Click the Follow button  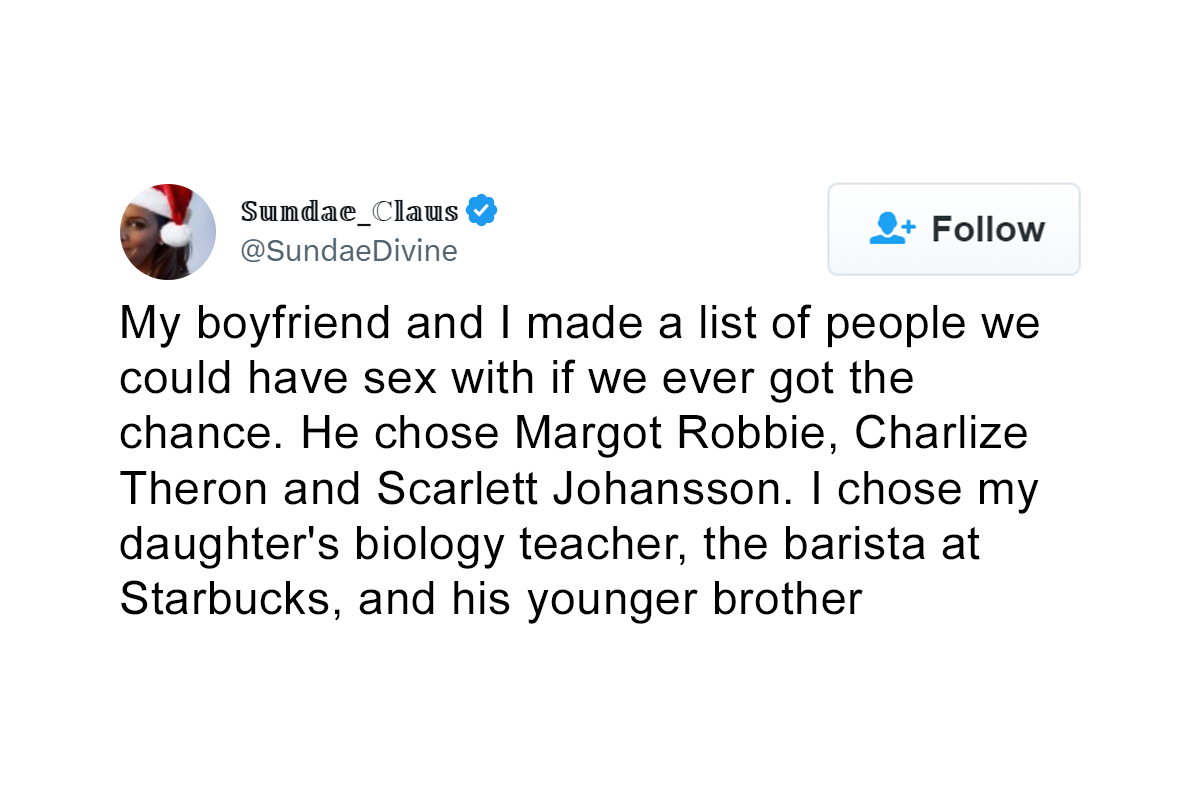click(x=954, y=229)
